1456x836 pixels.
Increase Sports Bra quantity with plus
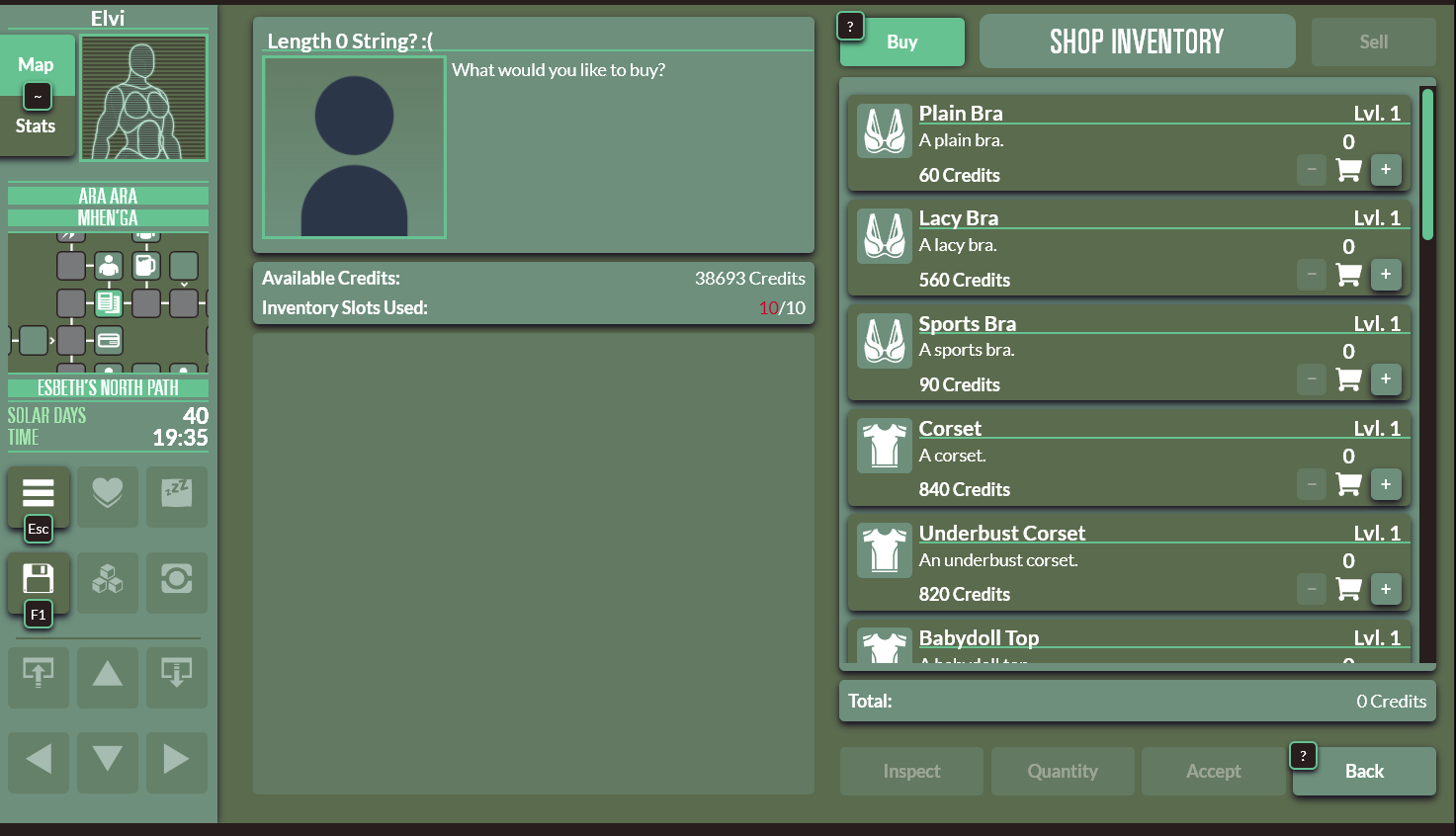pos(1386,379)
